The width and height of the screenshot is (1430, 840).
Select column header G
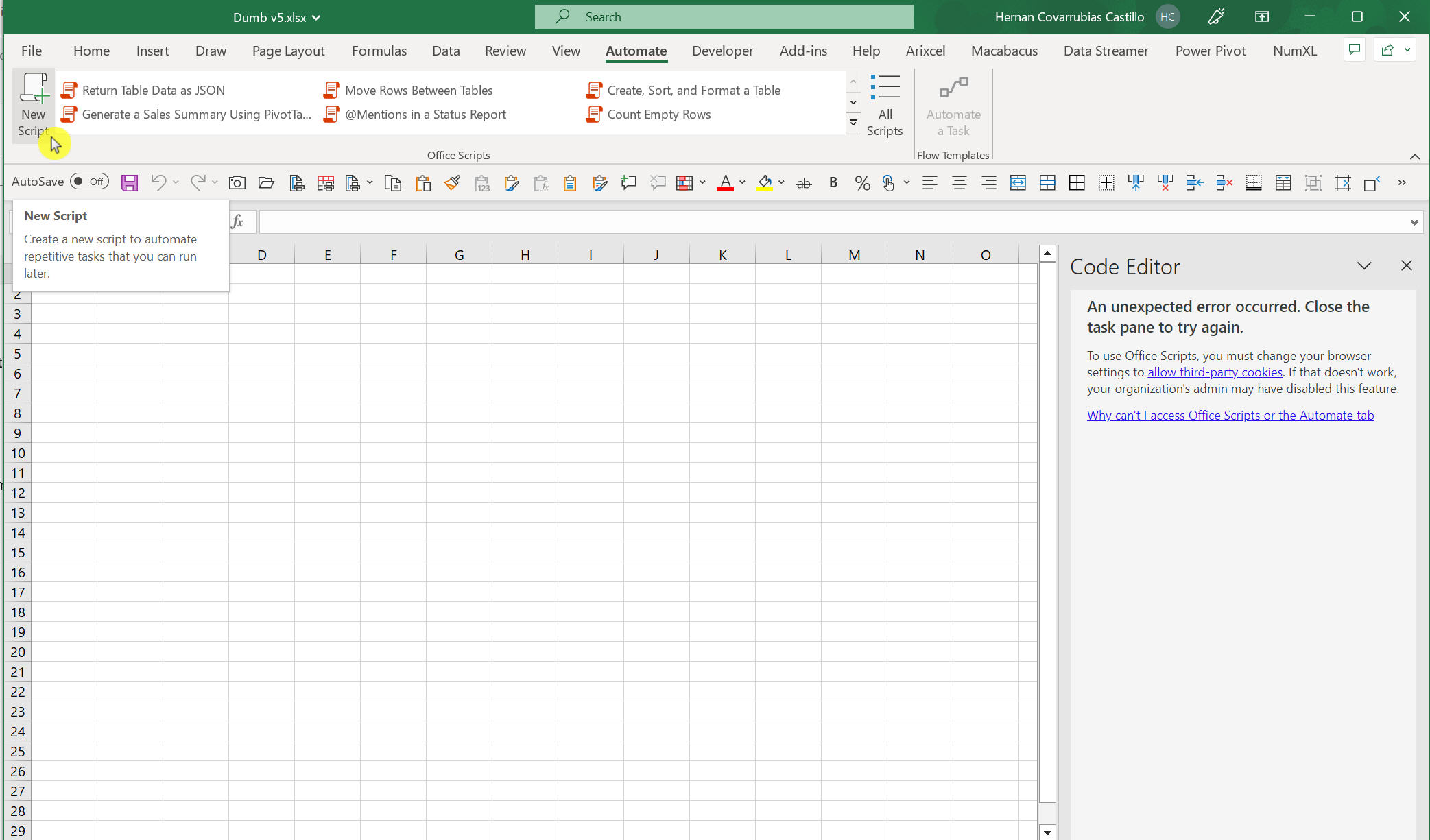pos(459,255)
